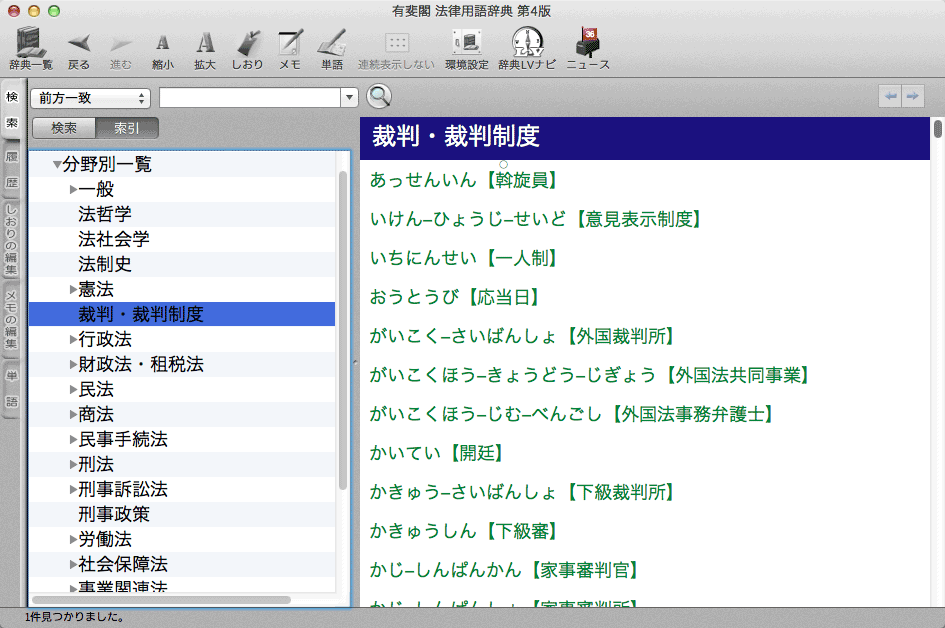The height and width of the screenshot is (628, 945).
Task: Switch to the 検索 segment
Action: point(64,128)
